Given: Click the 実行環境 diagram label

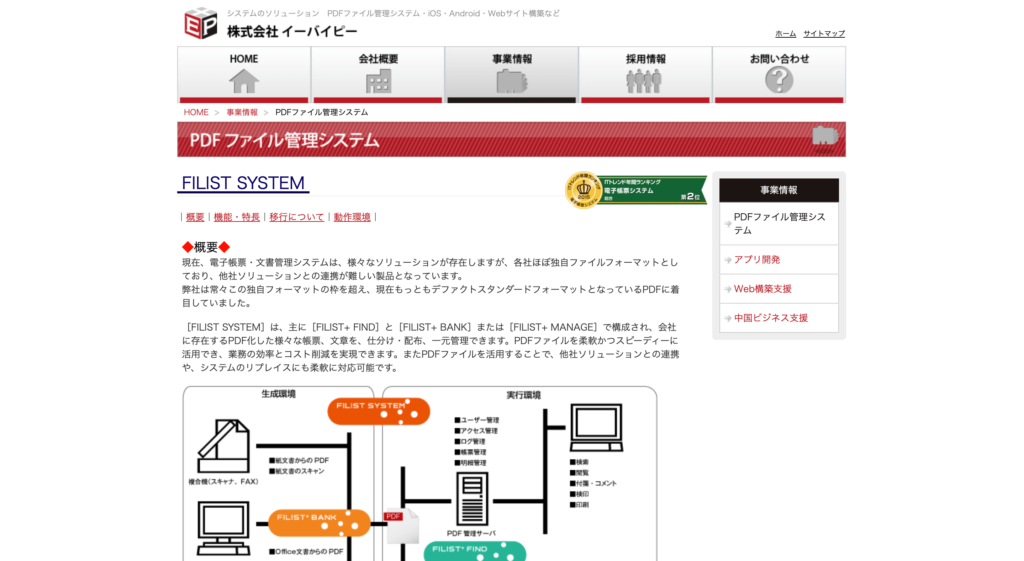Looking at the screenshot, I should pyautogui.click(x=523, y=395).
